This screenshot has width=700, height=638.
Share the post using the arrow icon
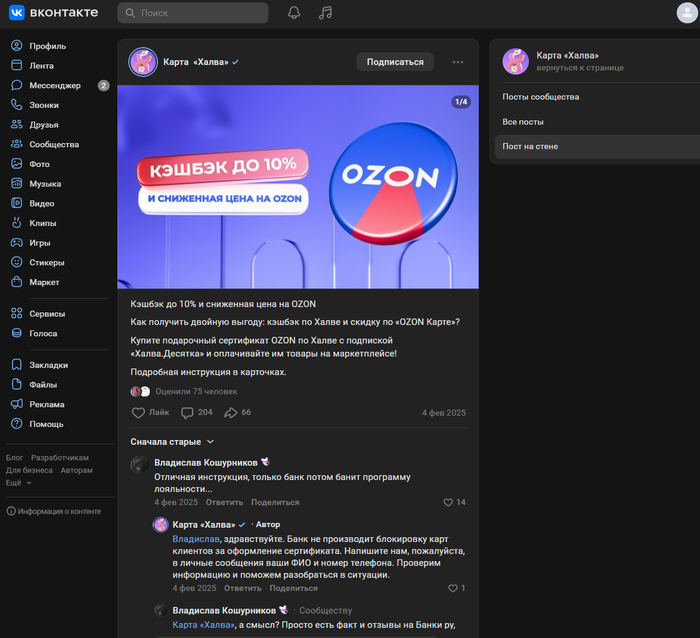click(x=238, y=412)
